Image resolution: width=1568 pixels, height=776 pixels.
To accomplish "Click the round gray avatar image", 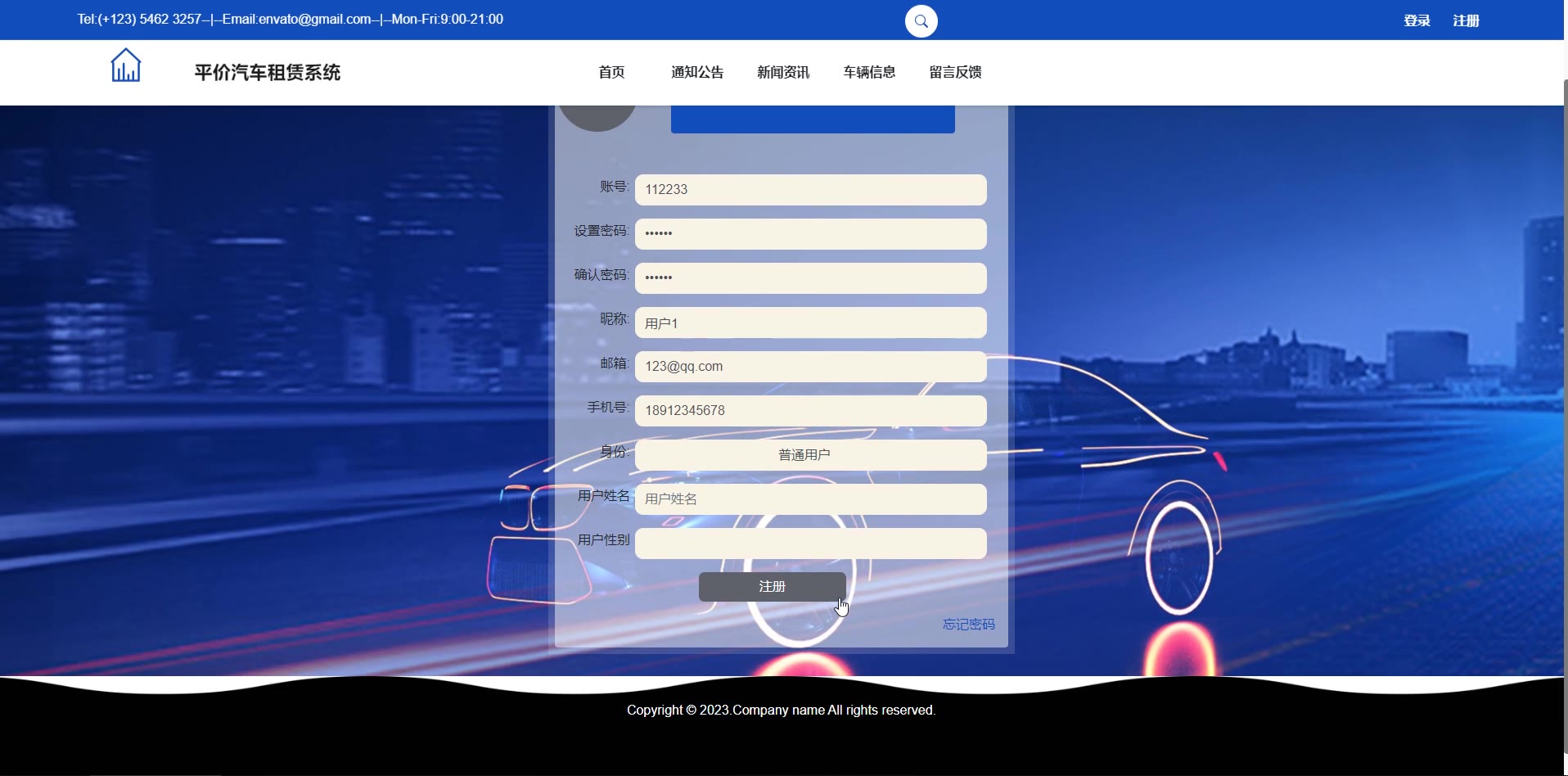I will click(597, 118).
